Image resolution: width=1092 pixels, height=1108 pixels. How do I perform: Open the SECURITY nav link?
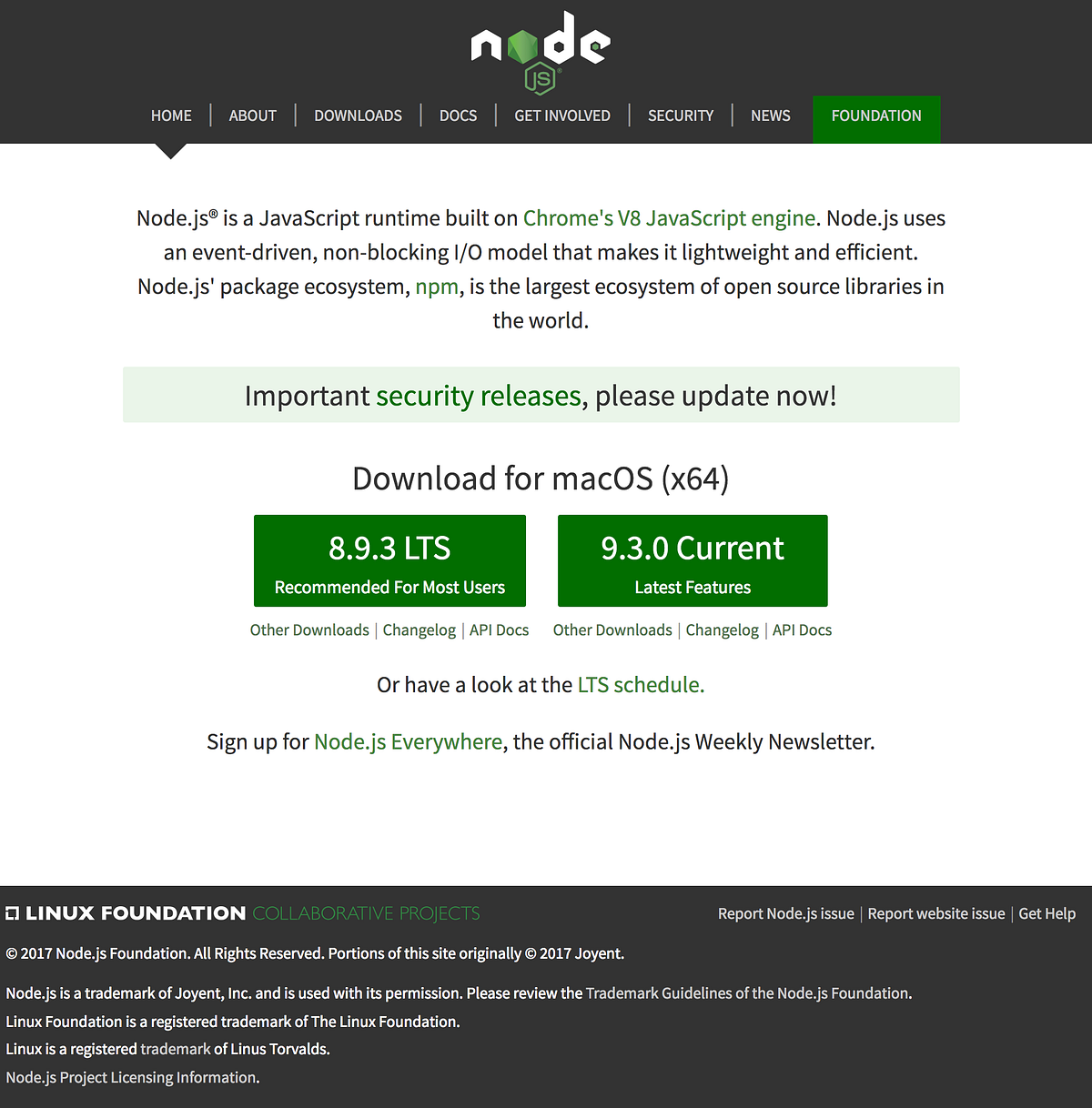(x=680, y=116)
